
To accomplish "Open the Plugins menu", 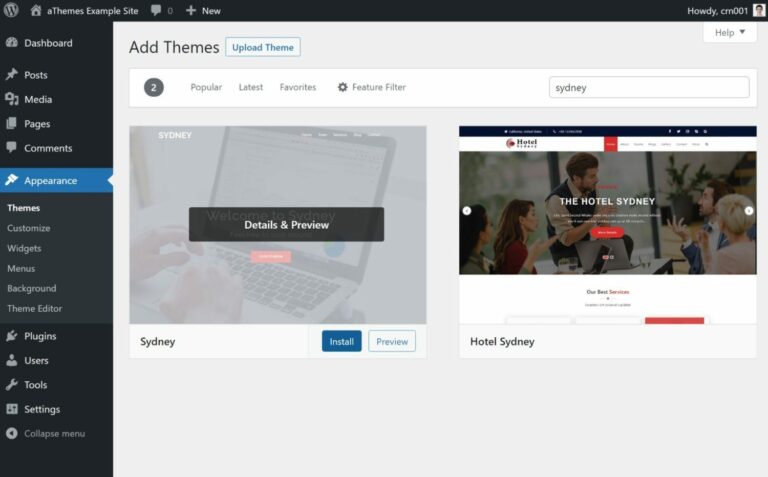I will pos(56,336).
